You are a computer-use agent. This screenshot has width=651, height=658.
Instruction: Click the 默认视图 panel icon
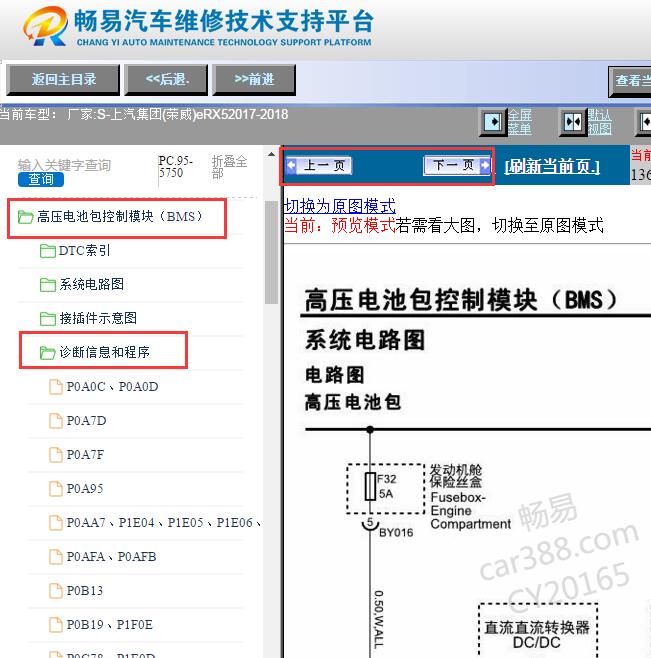click(x=573, y=122)
